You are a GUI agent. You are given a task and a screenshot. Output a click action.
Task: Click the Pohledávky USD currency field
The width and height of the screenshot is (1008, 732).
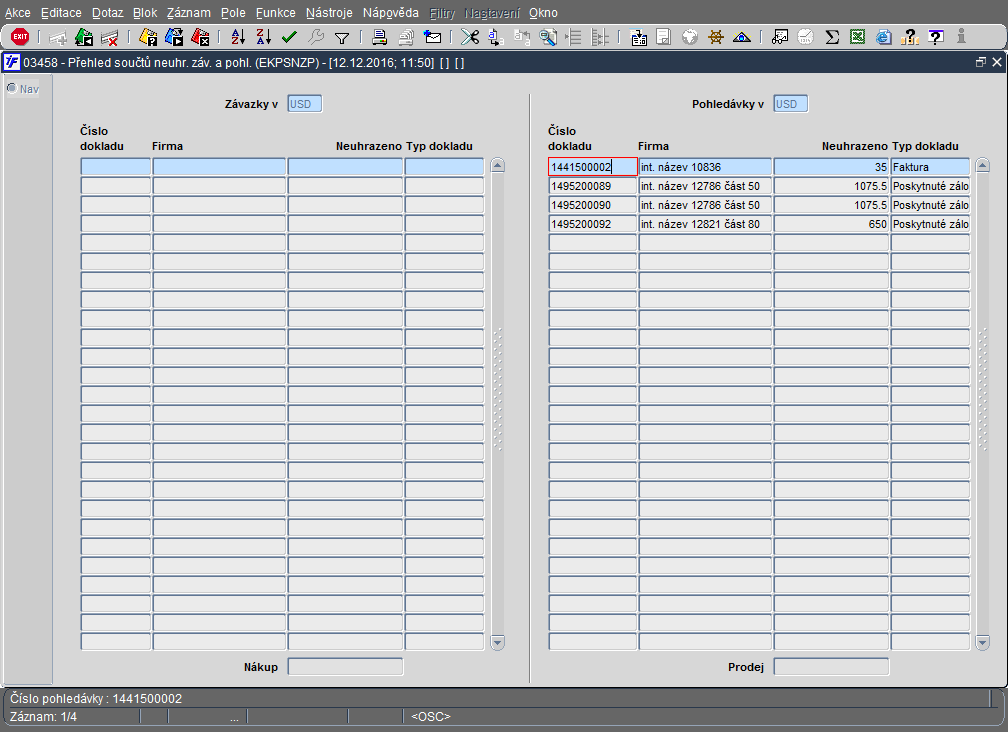point(791,104)
